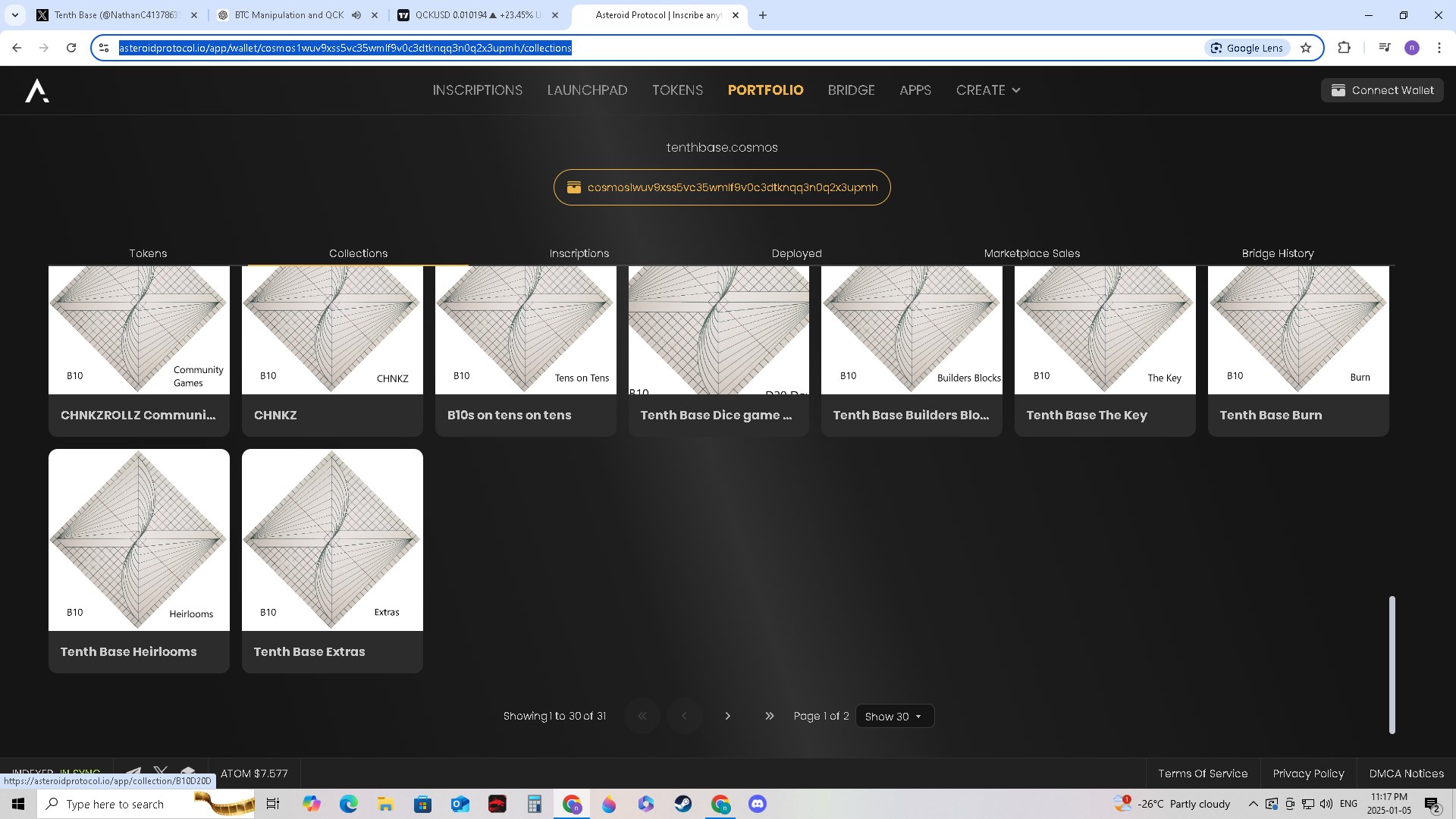The width and height of the screenshot is (1456, 819).
Task: Reload the page with the refresh icon
Action: point(71,48)
